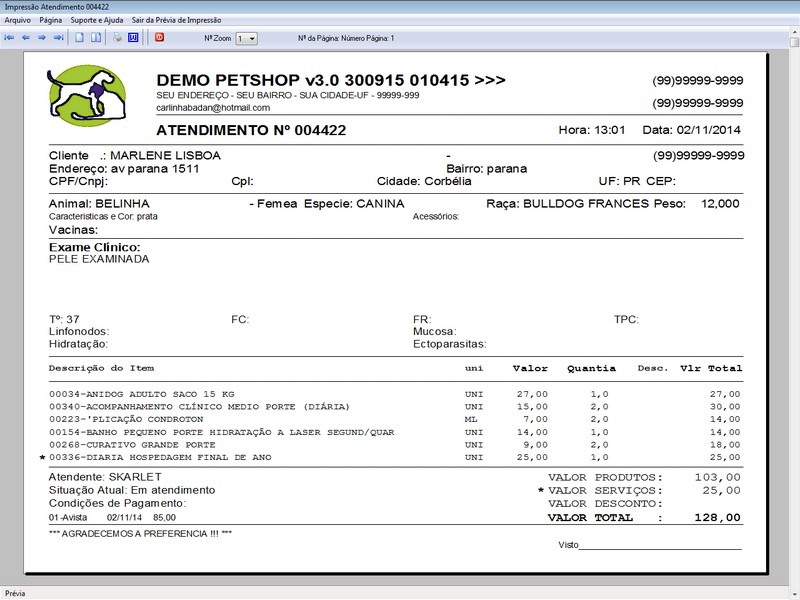Click item row 00154-BANHO PEQUENO PORTE
This screenshot has height=600, width=800.
394,432
